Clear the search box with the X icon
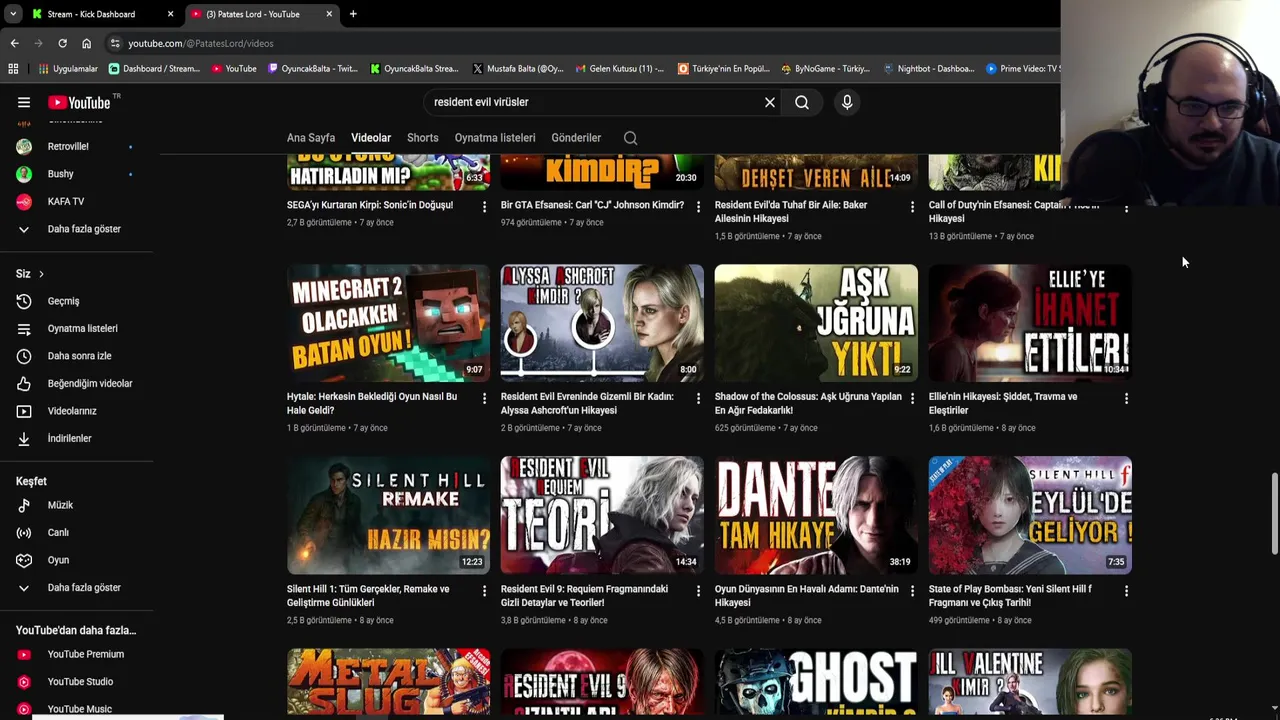This screenshot has width=1280, height=720. (x=770, y=102)
